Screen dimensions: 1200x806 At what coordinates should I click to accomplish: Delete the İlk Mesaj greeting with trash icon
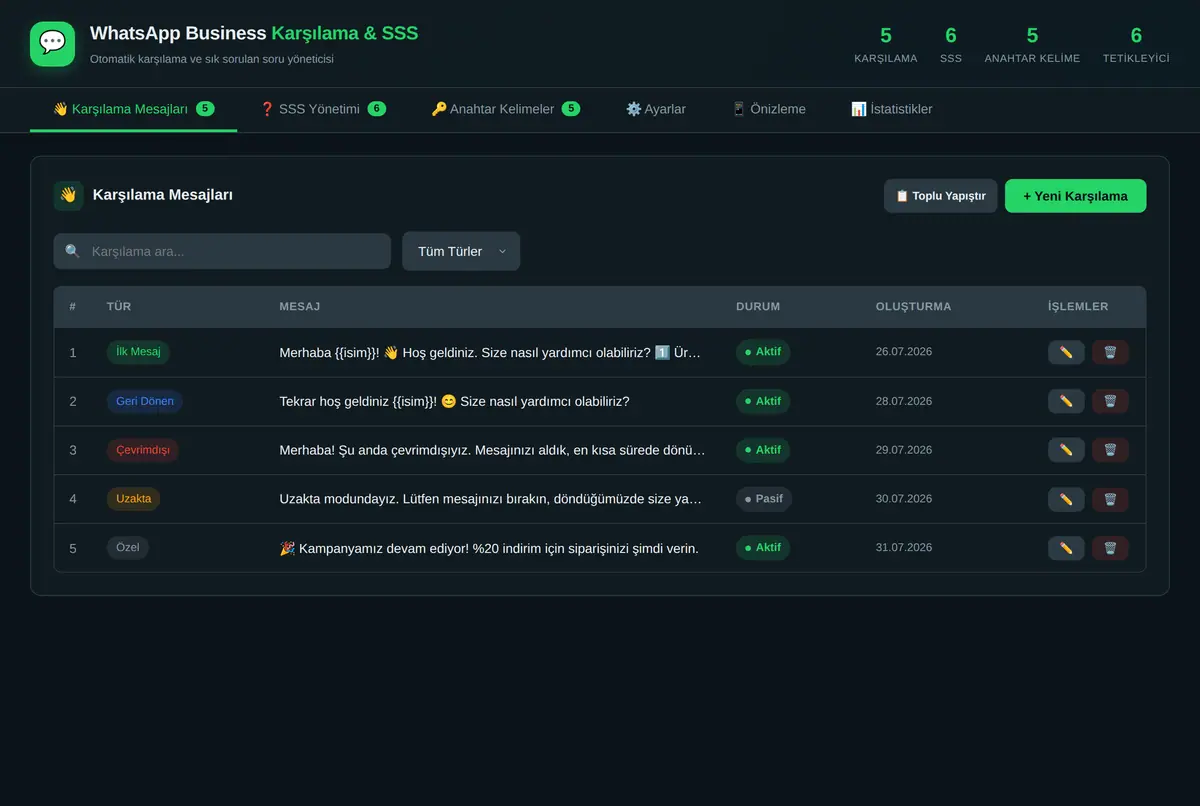pos(1110,352)
